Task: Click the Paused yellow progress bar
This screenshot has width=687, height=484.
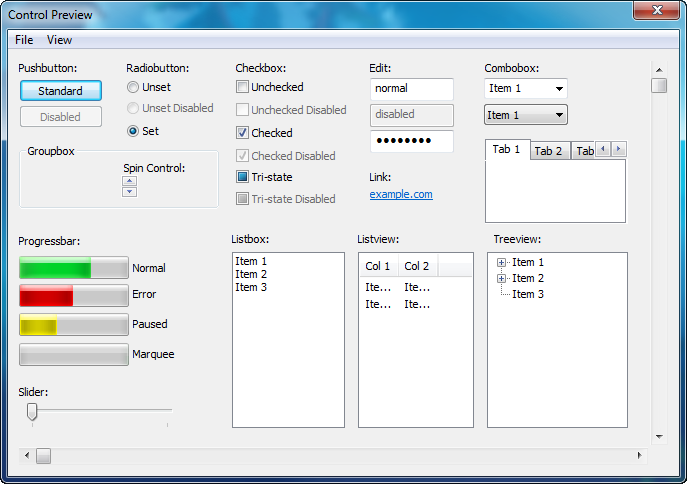Action: [x=74, y=325]
